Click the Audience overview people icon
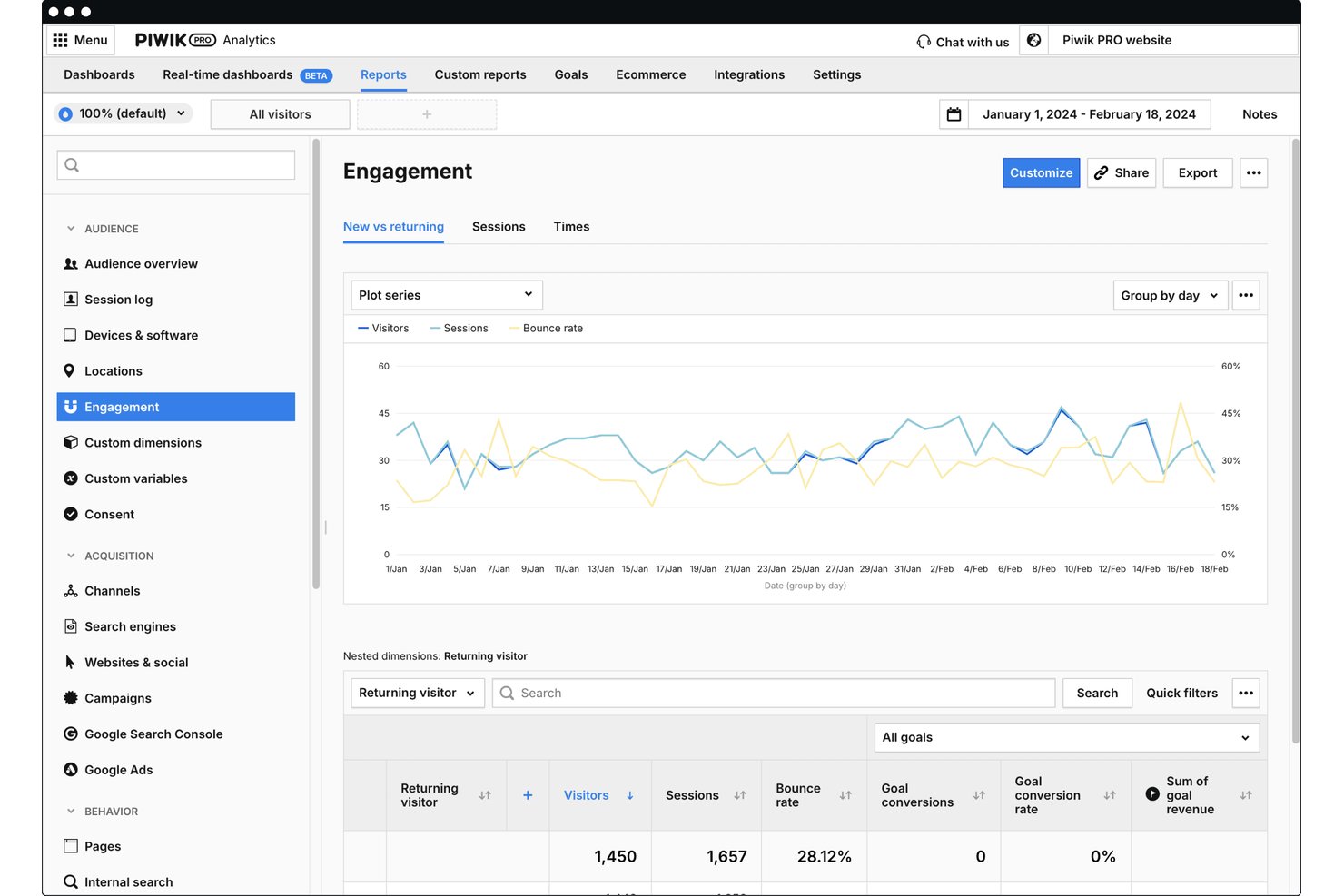The image size is (1344, 896). (x=70, y=263)
